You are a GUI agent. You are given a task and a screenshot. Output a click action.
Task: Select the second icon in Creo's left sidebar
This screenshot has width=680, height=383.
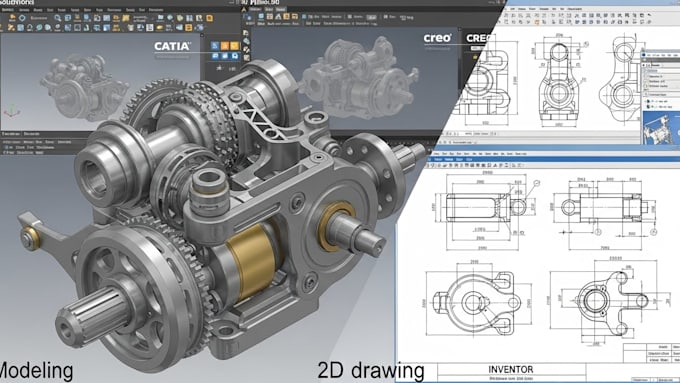click(x=246, y=41)
